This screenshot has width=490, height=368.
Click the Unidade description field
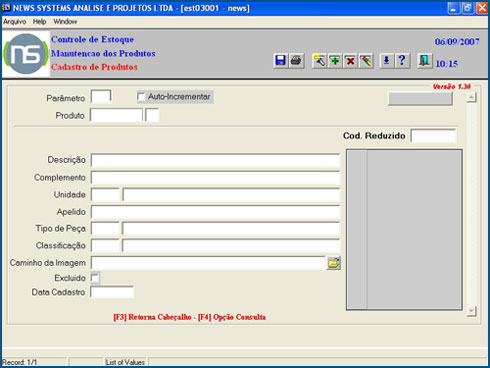(x=231, y=194)
